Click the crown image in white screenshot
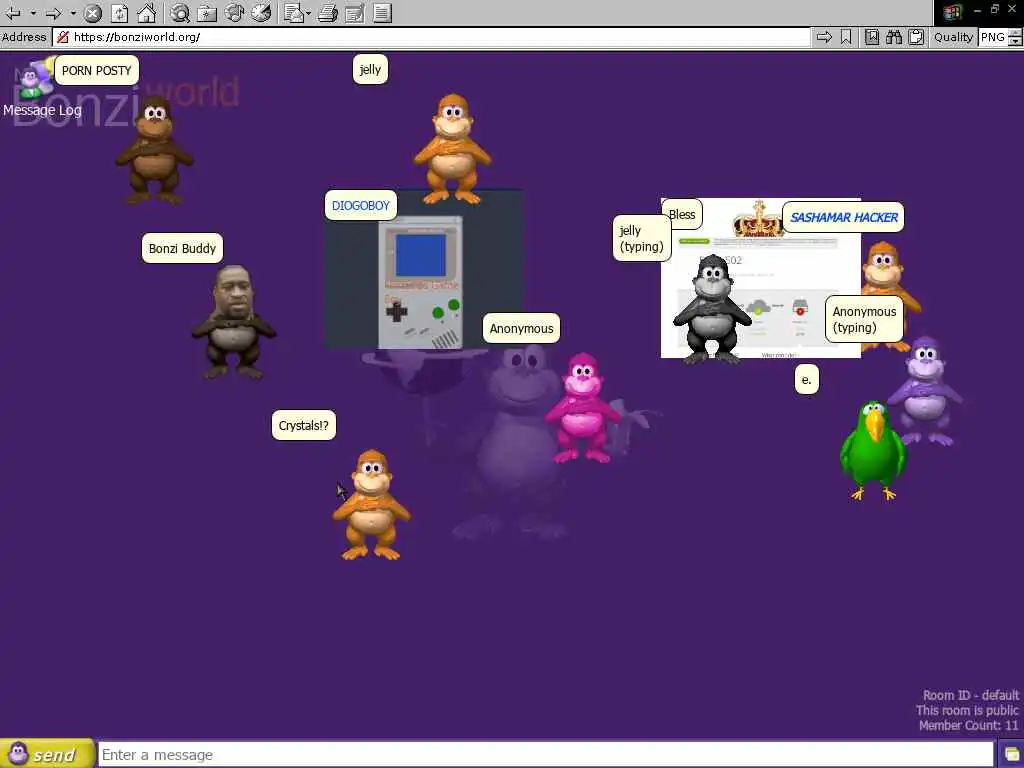Screen dimensions: 1024x768 (758, 219)
